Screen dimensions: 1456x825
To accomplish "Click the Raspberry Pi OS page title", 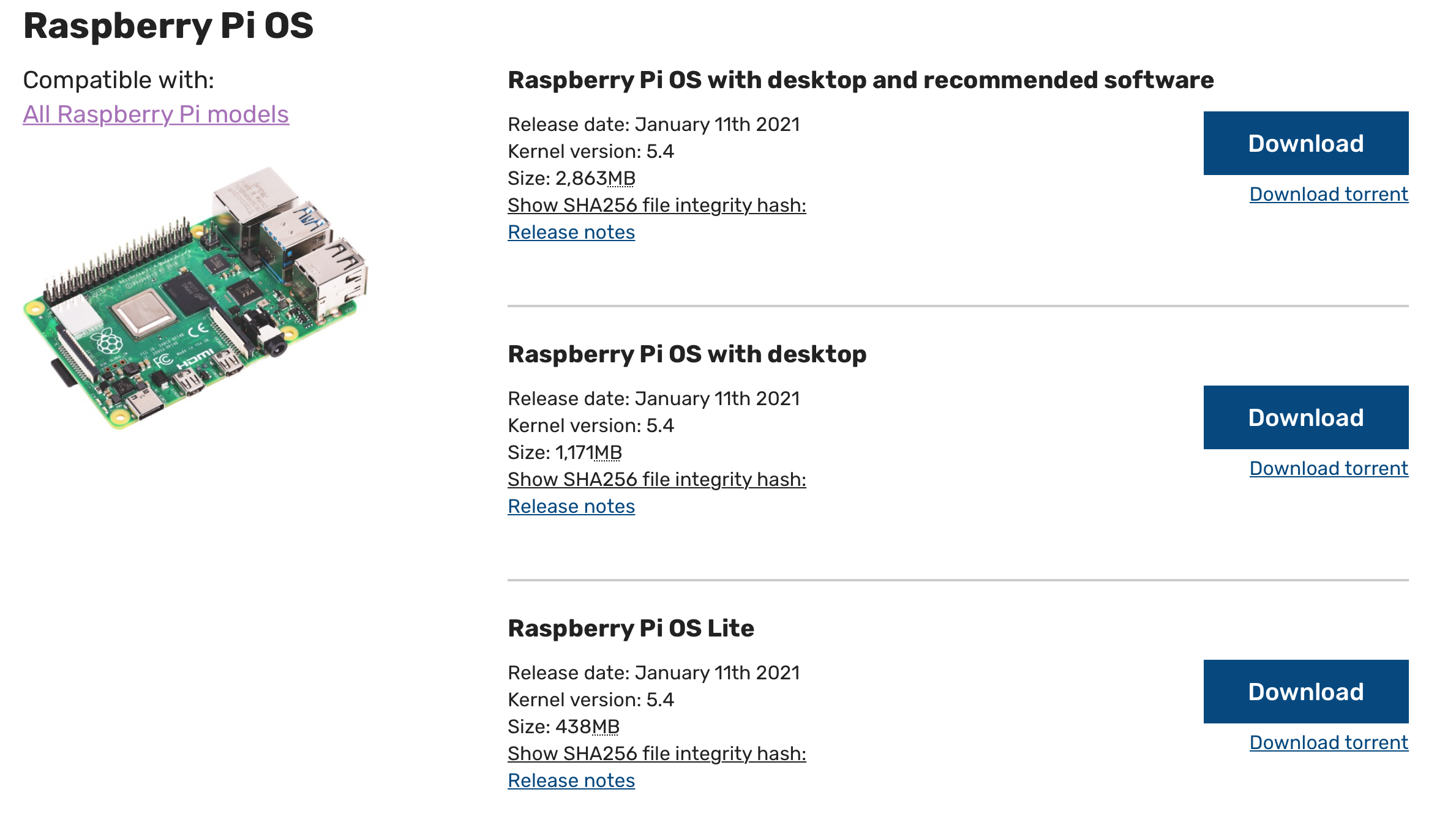I will point(168,26).
